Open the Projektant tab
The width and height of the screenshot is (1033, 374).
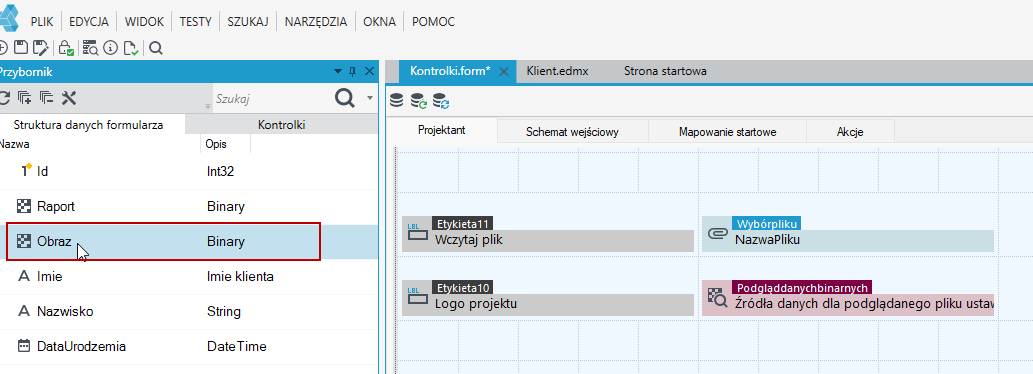point(442,130)
